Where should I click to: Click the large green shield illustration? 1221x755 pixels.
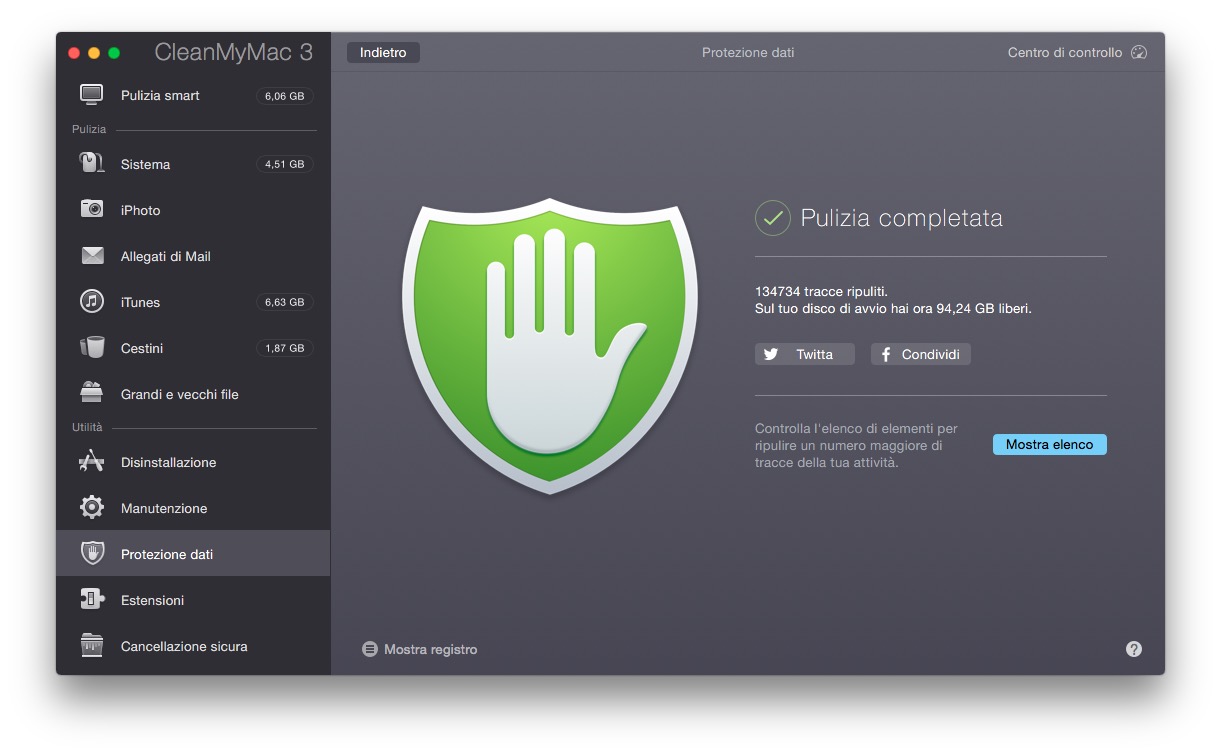[549, 345]
